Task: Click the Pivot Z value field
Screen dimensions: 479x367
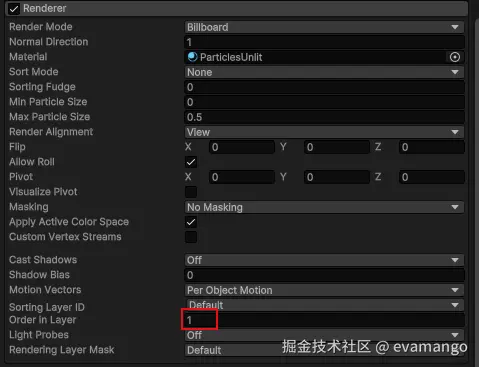Action: (431, 177)
